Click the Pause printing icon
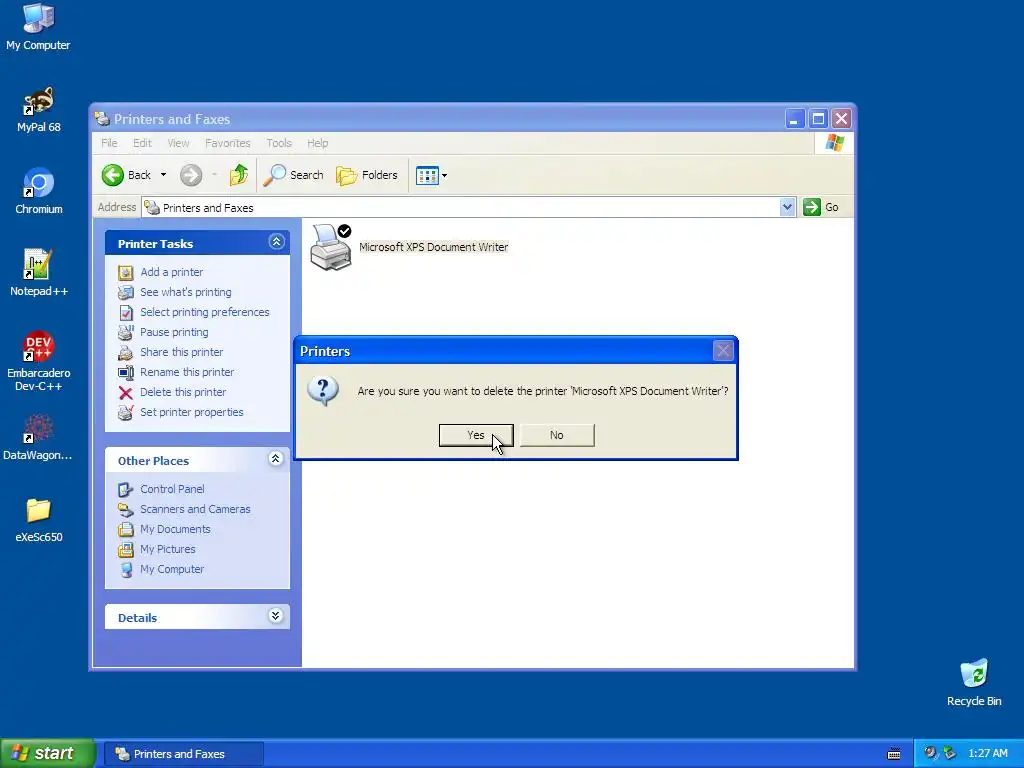1024x768 pixels. click(125, 332)
